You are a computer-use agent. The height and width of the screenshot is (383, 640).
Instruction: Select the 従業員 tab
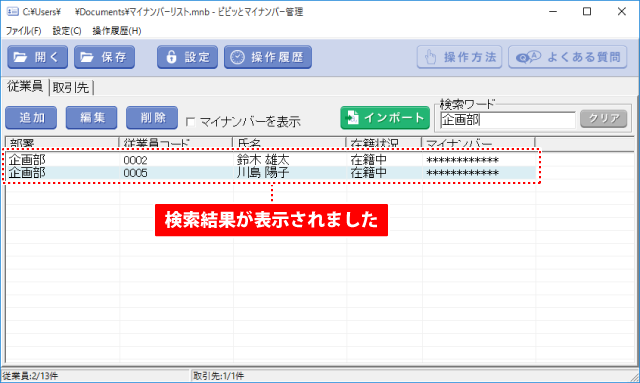click(x=25, y=87)
